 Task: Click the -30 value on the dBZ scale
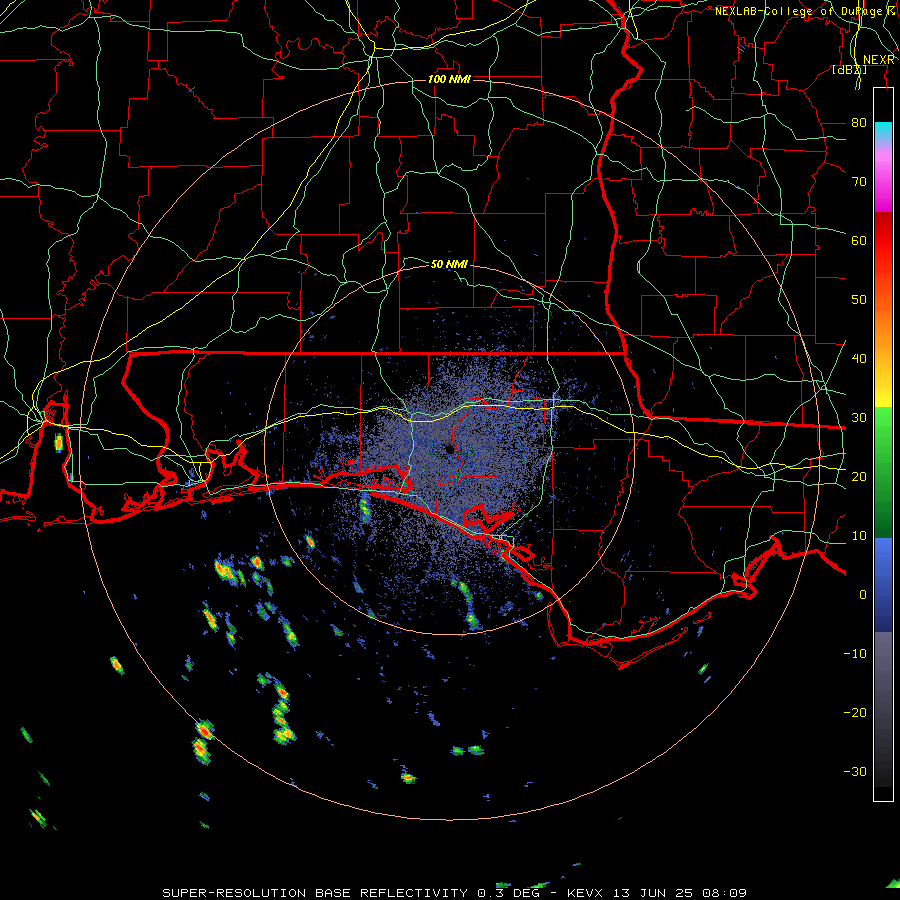[855, 772]
